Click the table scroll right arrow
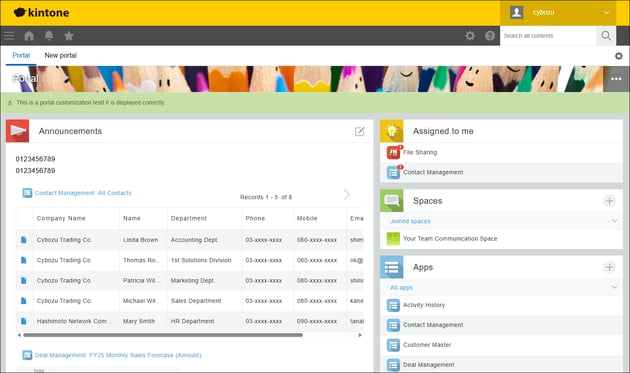This screenshot has height=373, width=630. tap(360, 335)
